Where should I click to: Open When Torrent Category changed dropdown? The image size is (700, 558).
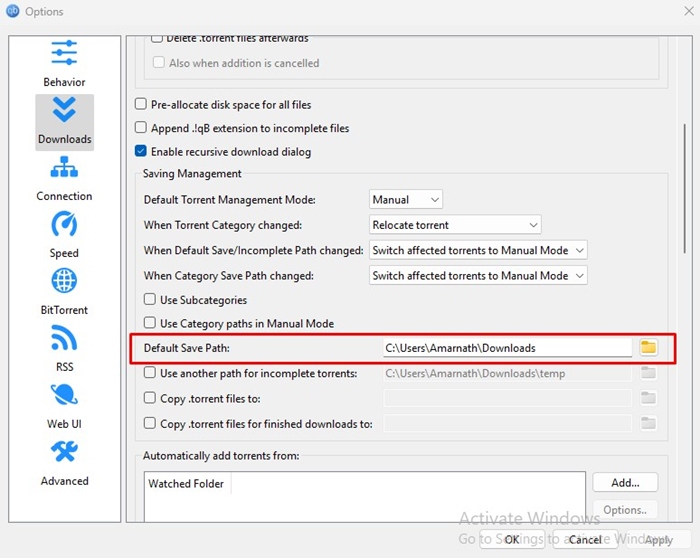[455, 225]
